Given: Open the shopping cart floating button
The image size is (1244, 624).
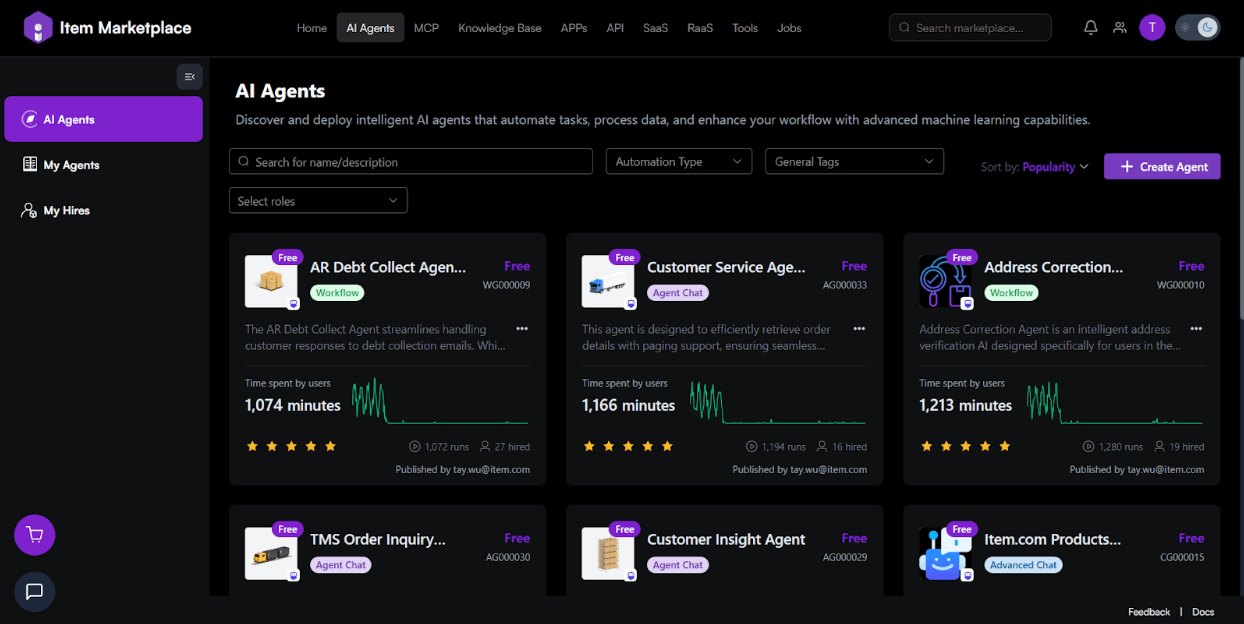Looking at the screenshot, I should pyautogui.click(x=35, y=535).
